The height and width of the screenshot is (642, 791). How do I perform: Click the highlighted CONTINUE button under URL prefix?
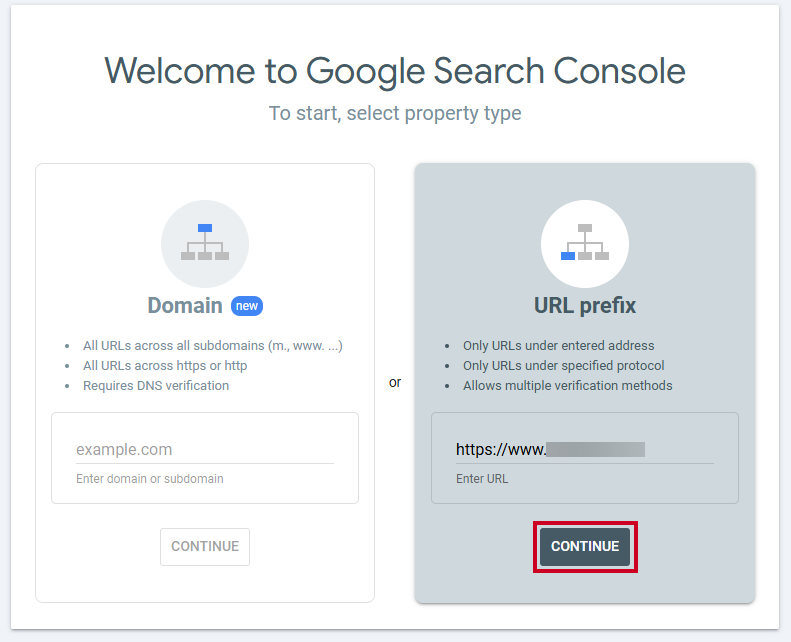585,547
